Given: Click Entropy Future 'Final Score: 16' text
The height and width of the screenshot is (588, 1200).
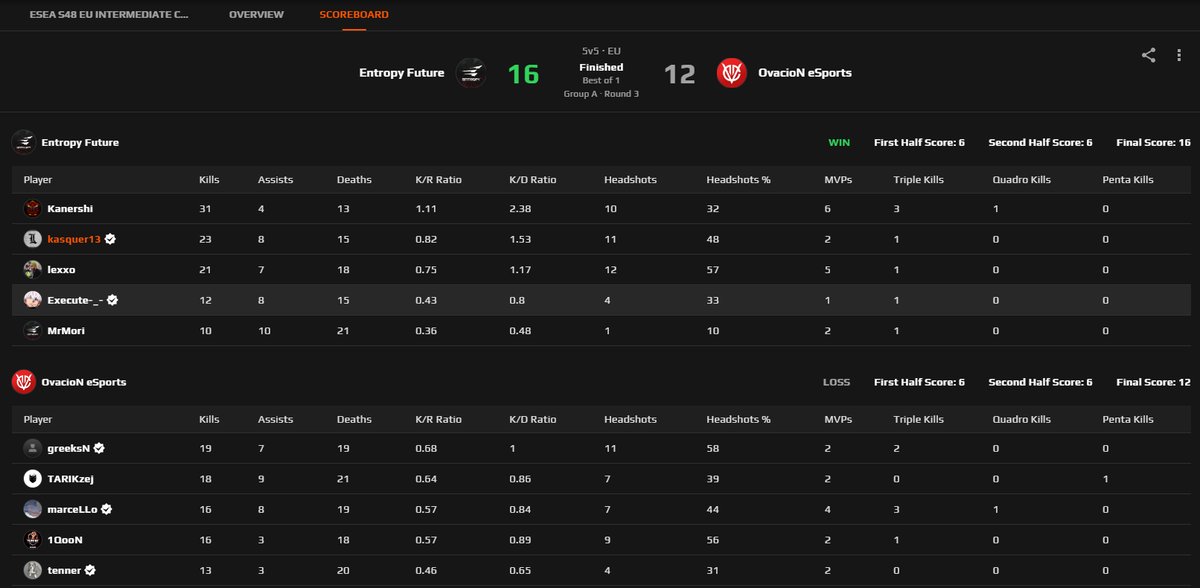Looking at the screenshot, I should coord(1153,142).
